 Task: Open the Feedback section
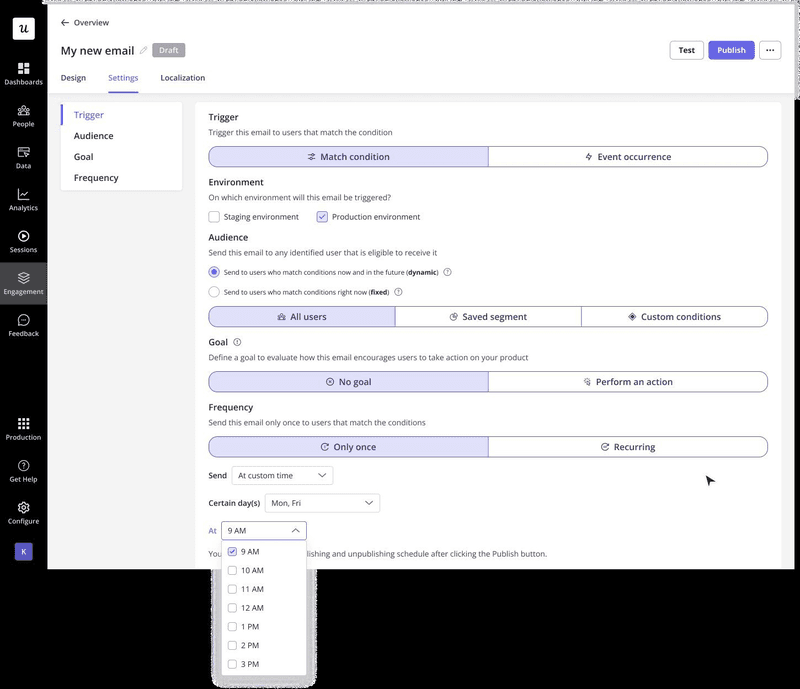(x=23, y=325)
